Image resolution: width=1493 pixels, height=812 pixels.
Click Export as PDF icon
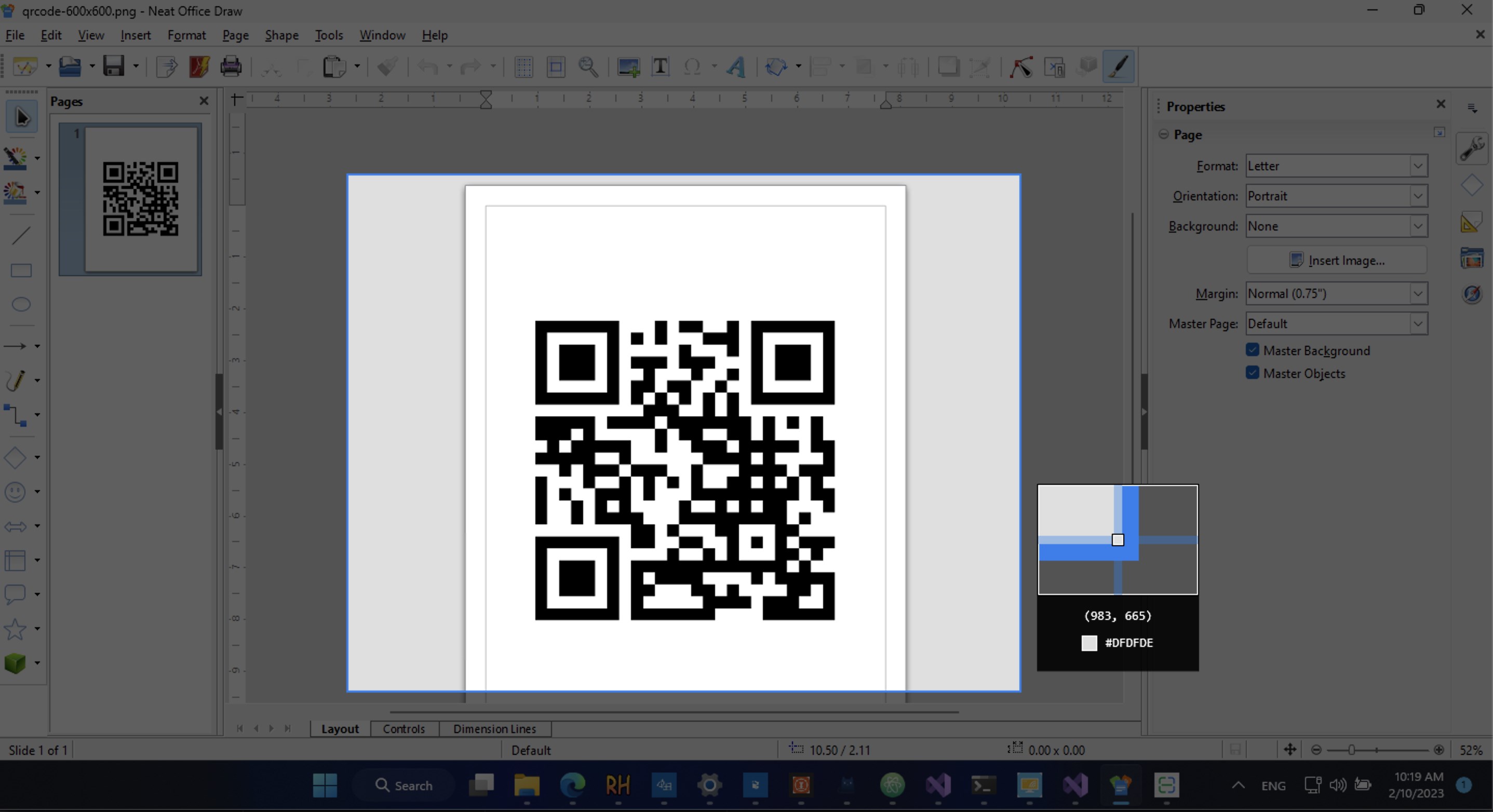click(x=199, y=66)
